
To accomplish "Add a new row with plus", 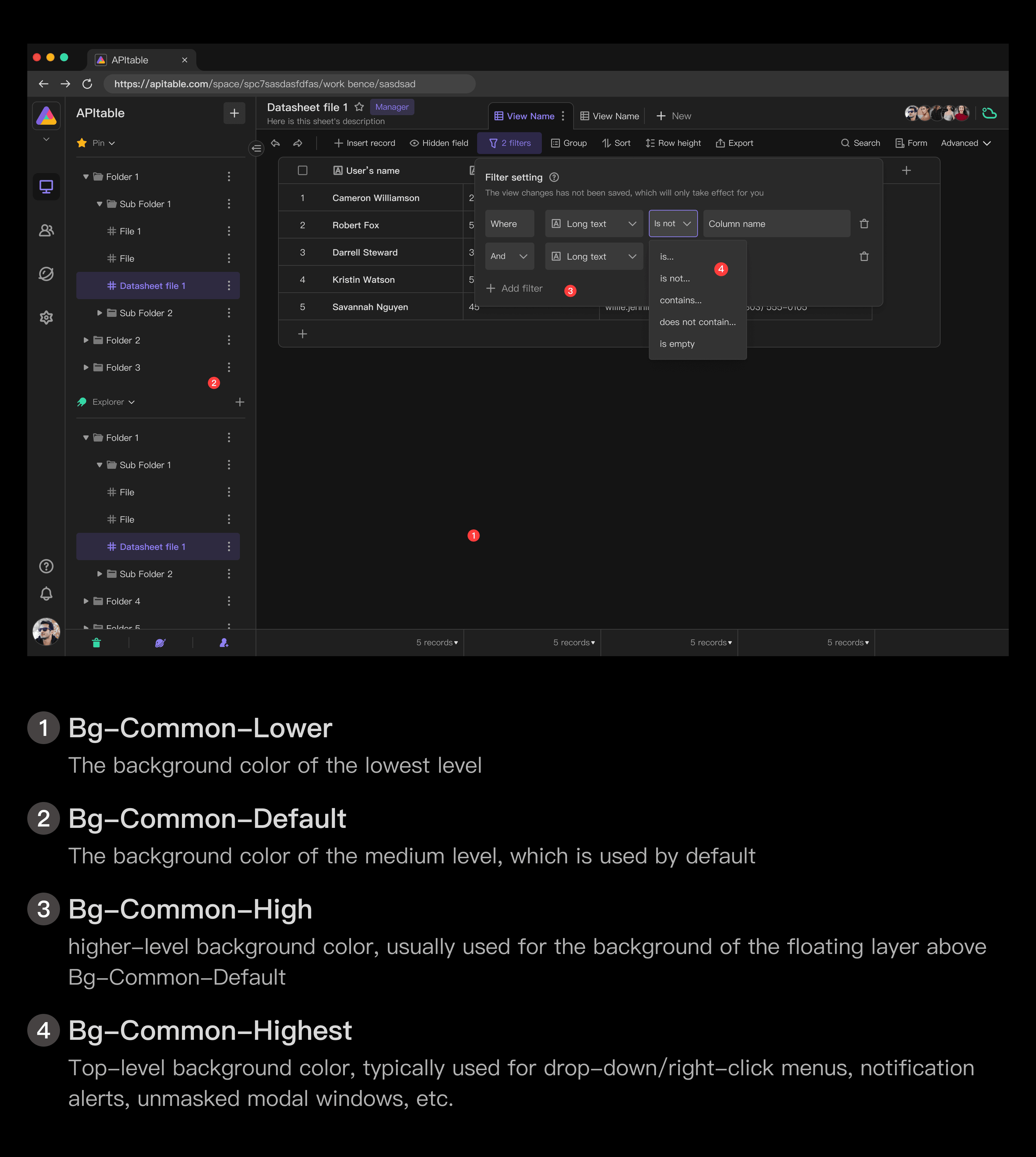I will (303, 334).
